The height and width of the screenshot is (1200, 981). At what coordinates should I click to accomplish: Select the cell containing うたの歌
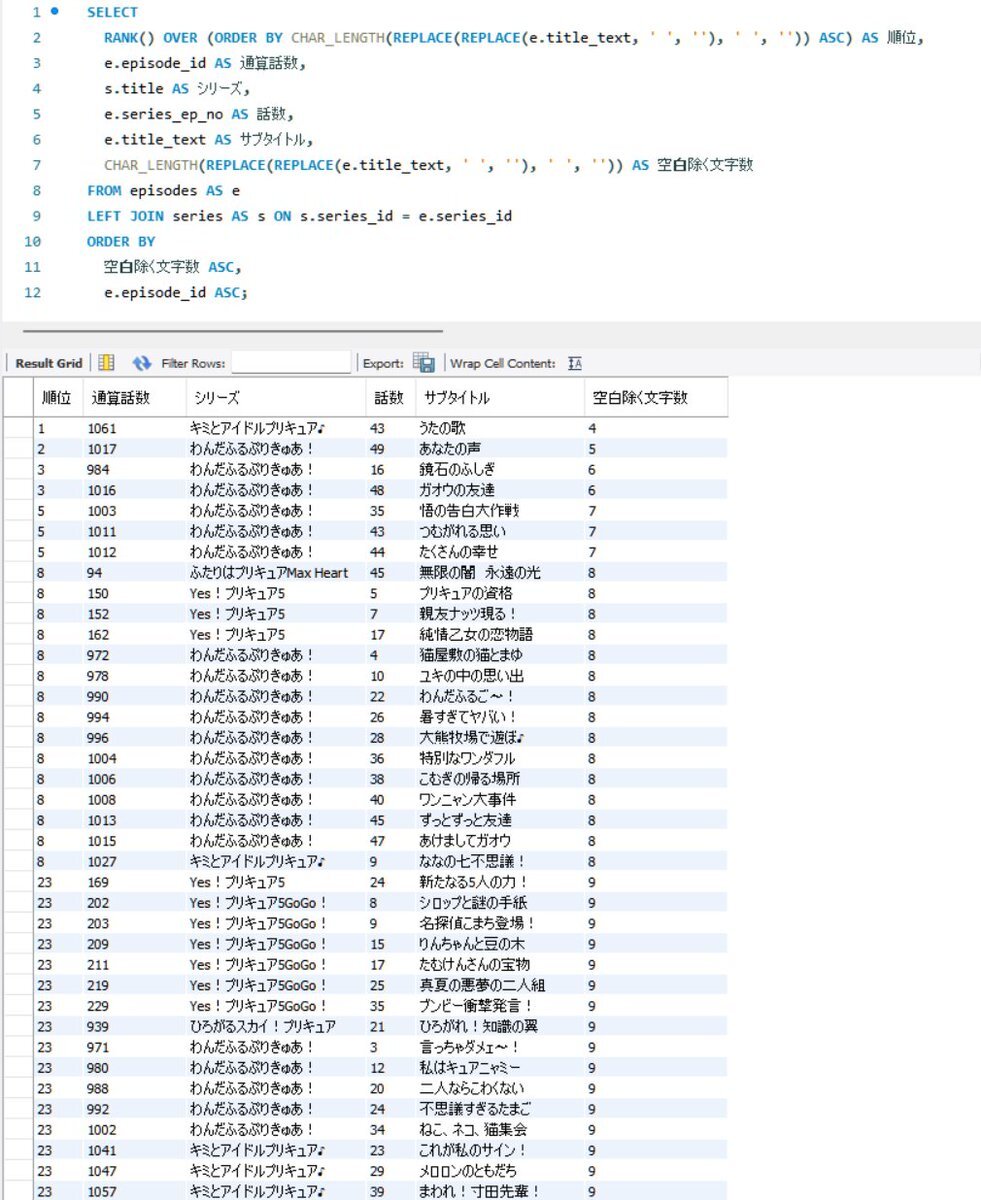click(443, 428)
